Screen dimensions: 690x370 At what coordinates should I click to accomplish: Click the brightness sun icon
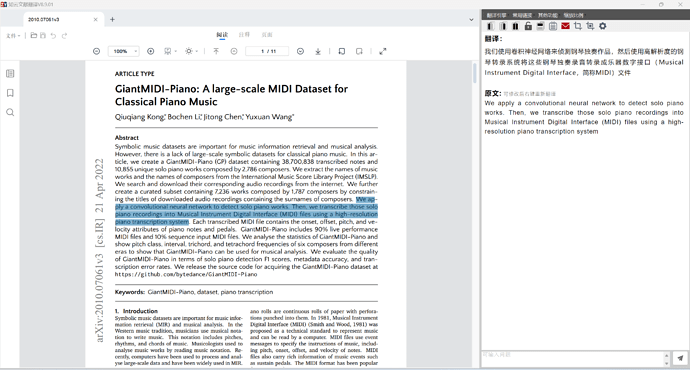click(x=189, y=51)
